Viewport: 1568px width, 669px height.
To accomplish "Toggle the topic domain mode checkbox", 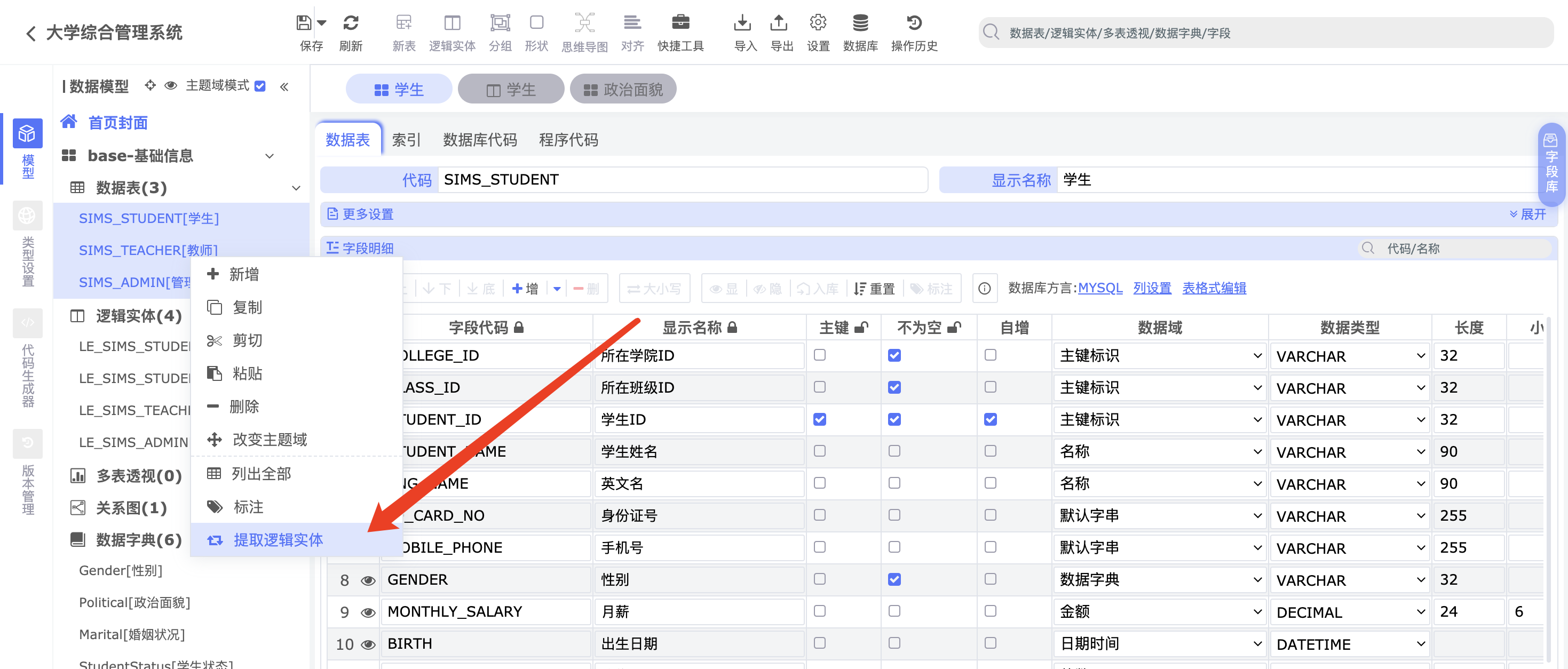I will click(260, 86).
